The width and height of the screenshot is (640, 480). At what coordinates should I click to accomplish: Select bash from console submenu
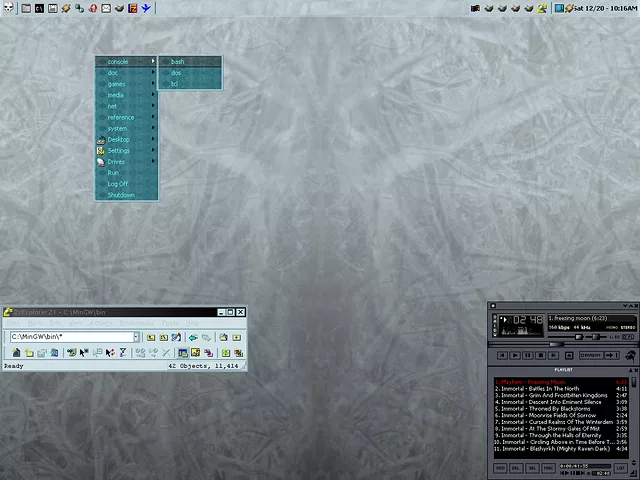pyautogui.click(x=178, y=62)
